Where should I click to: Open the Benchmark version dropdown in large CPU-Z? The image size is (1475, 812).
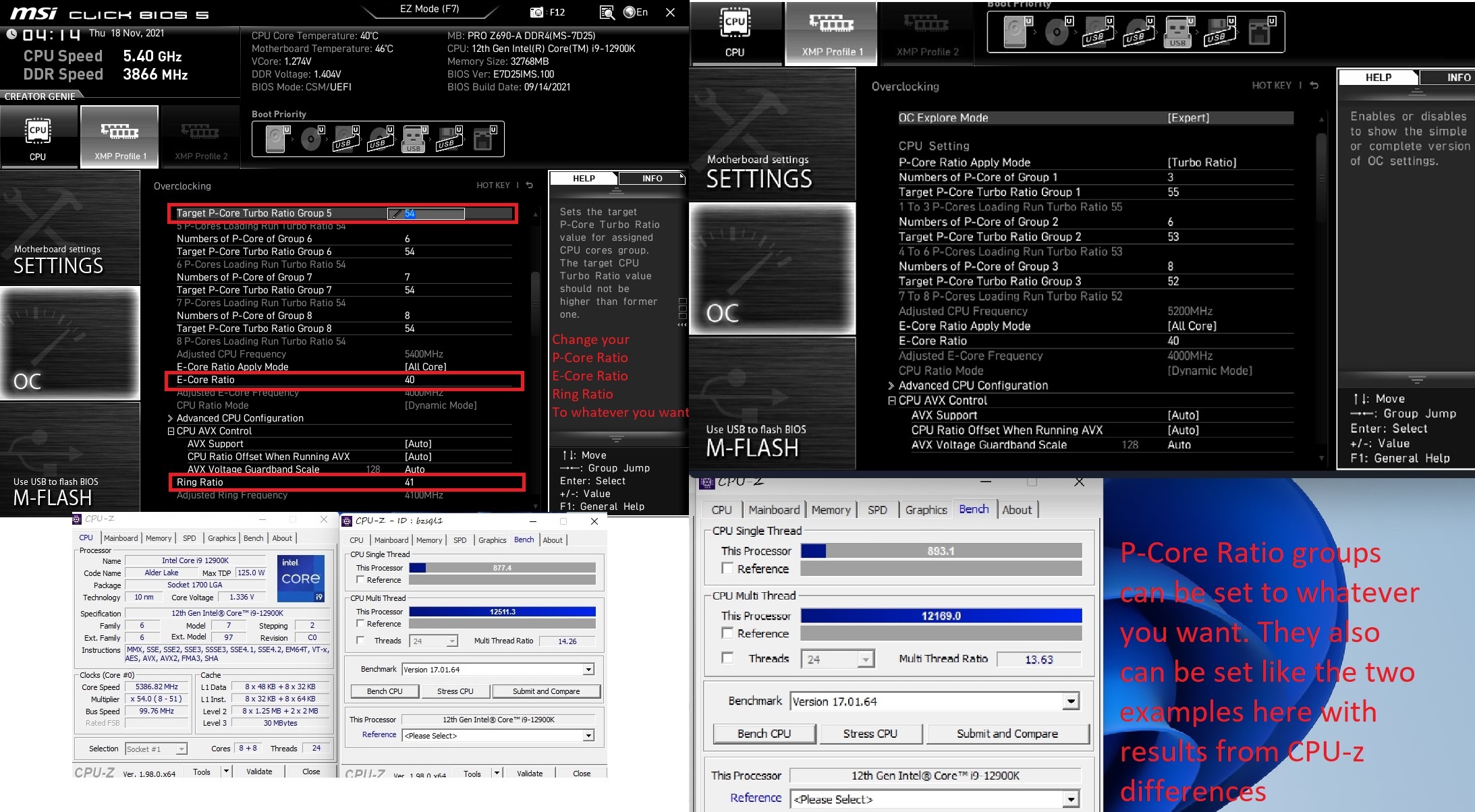[x=1071, y=702]
